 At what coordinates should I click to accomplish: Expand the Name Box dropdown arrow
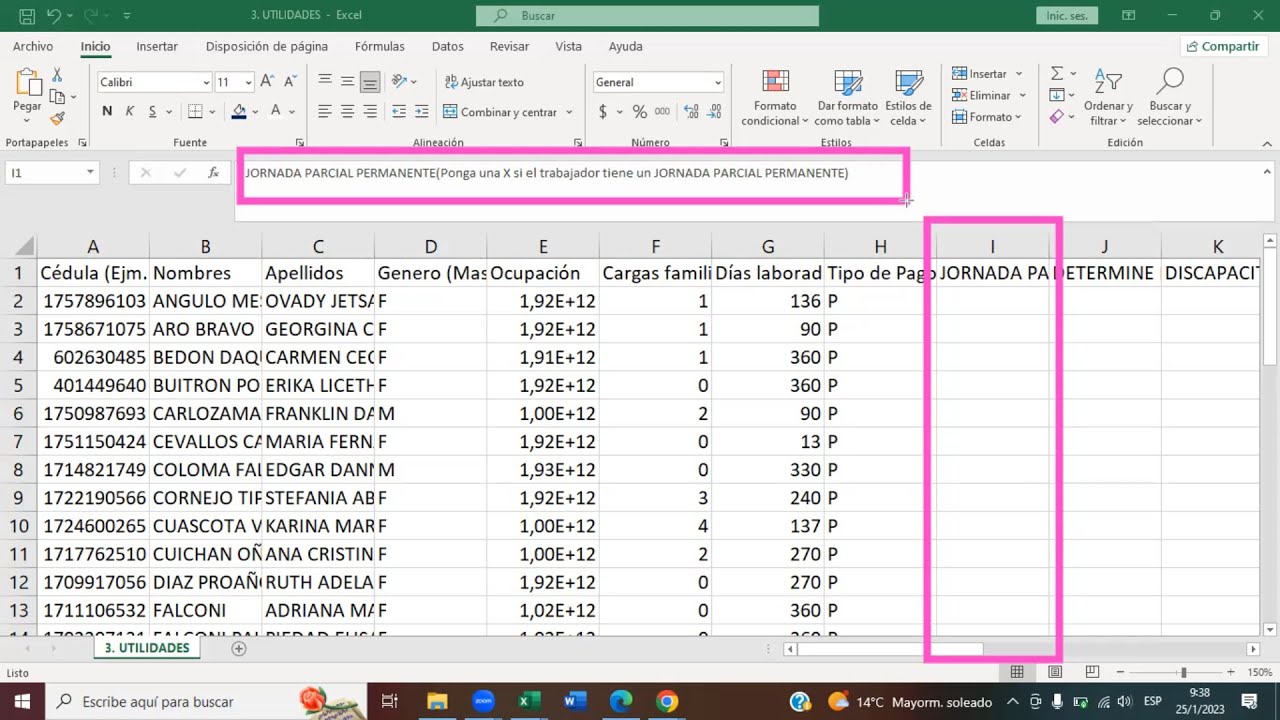pyautogui.click(x=90, y=173)
